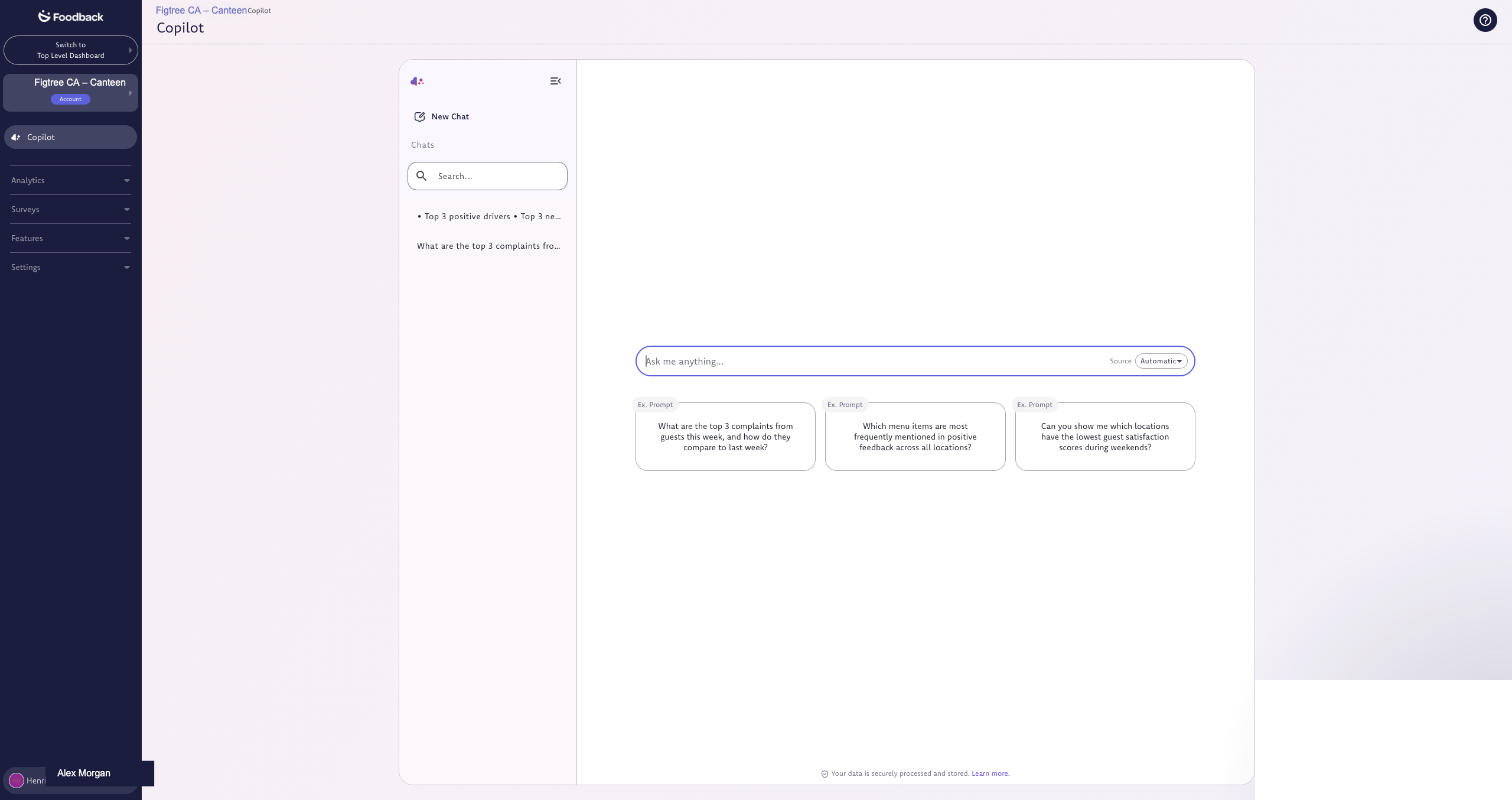
Task: Open chat 'What are the top 3 complaints fro...'
Action: coord(488,246)
